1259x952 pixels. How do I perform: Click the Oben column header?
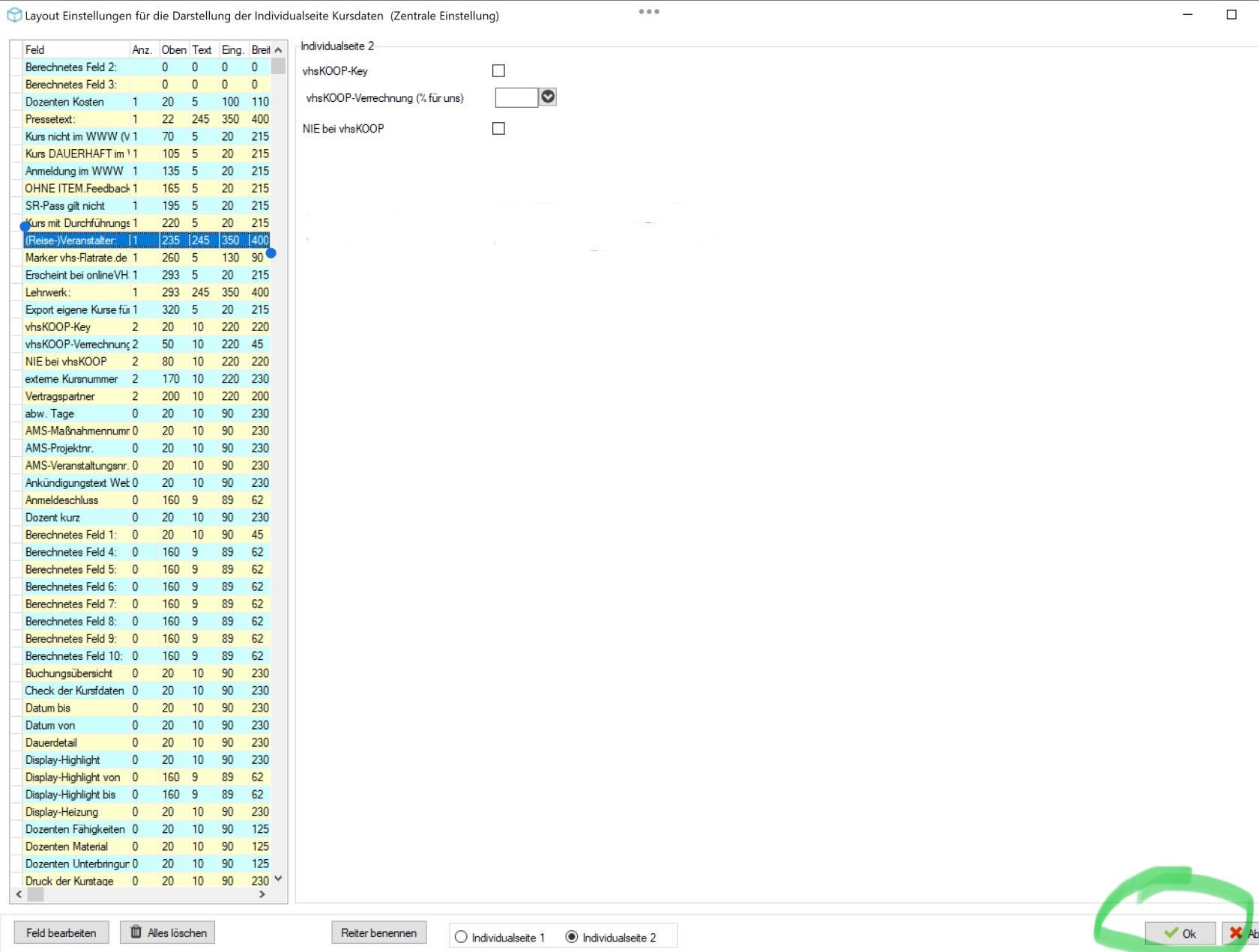click(174, 50)
